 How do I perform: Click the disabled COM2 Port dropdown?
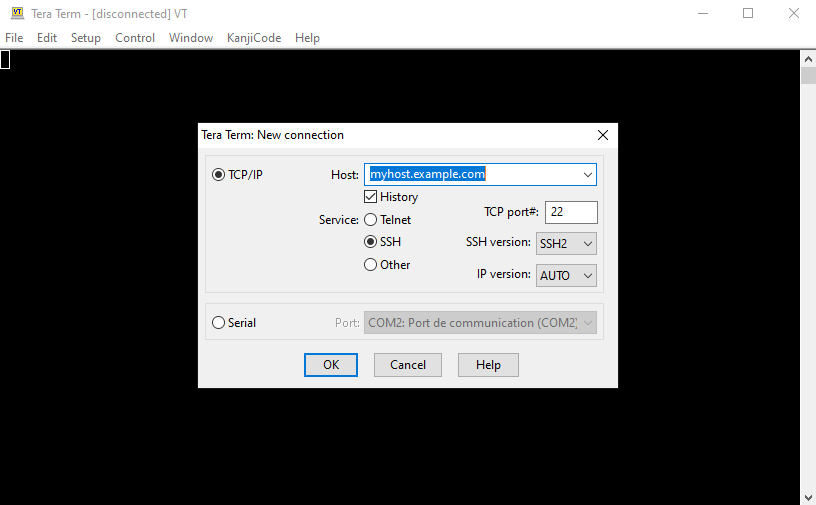coord(480,323)
